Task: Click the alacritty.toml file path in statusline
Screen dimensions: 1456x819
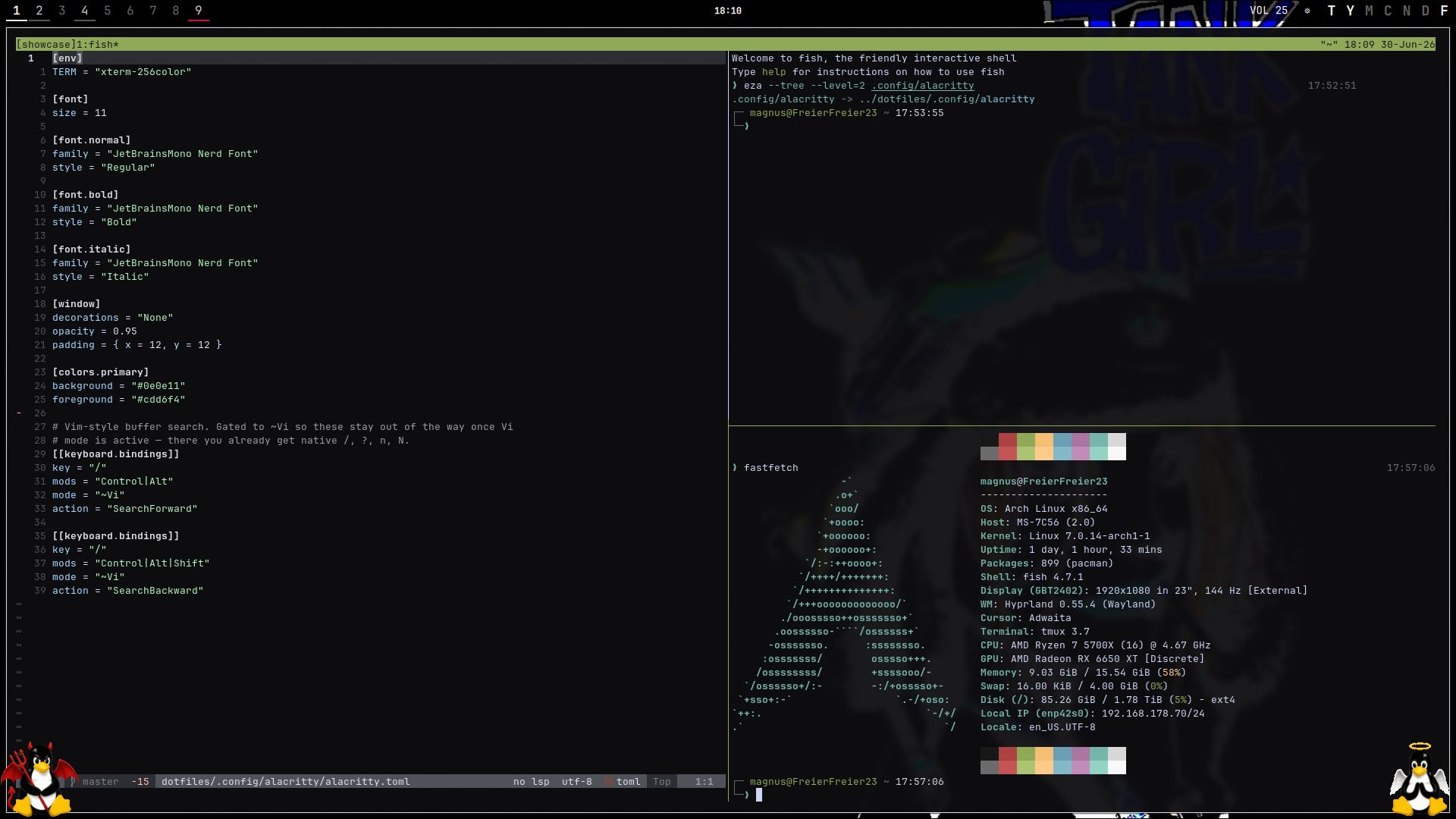Action: (286, 782)
